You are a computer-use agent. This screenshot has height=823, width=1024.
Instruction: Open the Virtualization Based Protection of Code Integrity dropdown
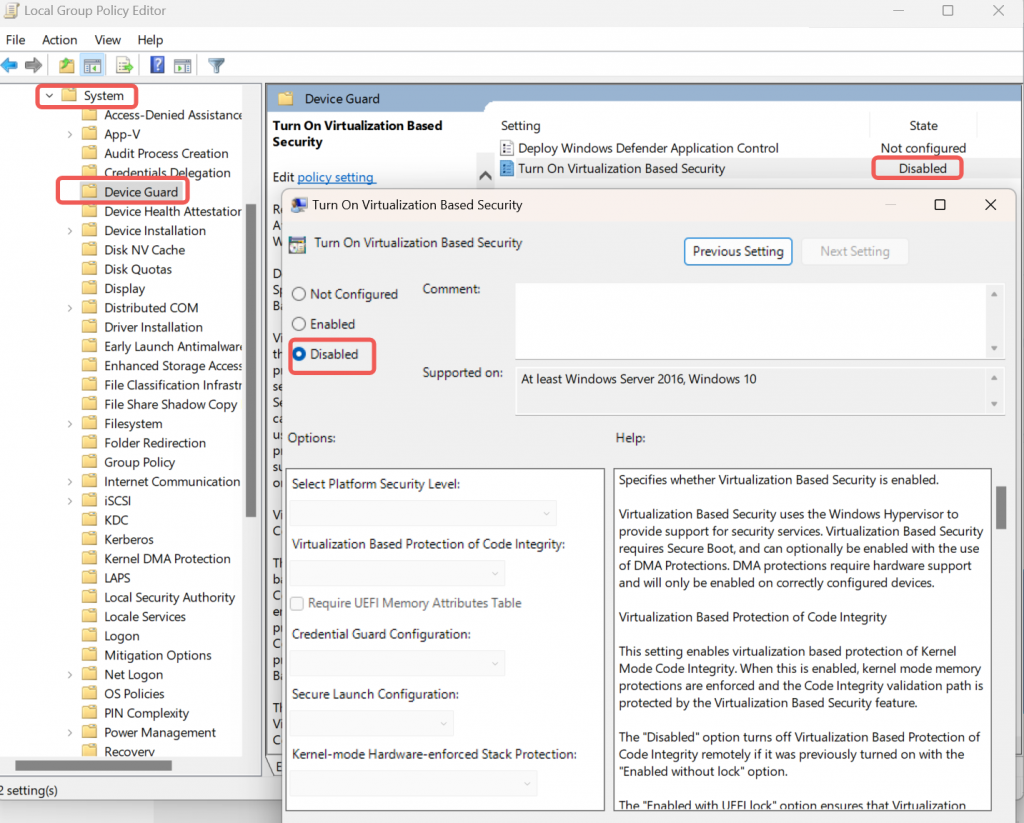(397, 573)
